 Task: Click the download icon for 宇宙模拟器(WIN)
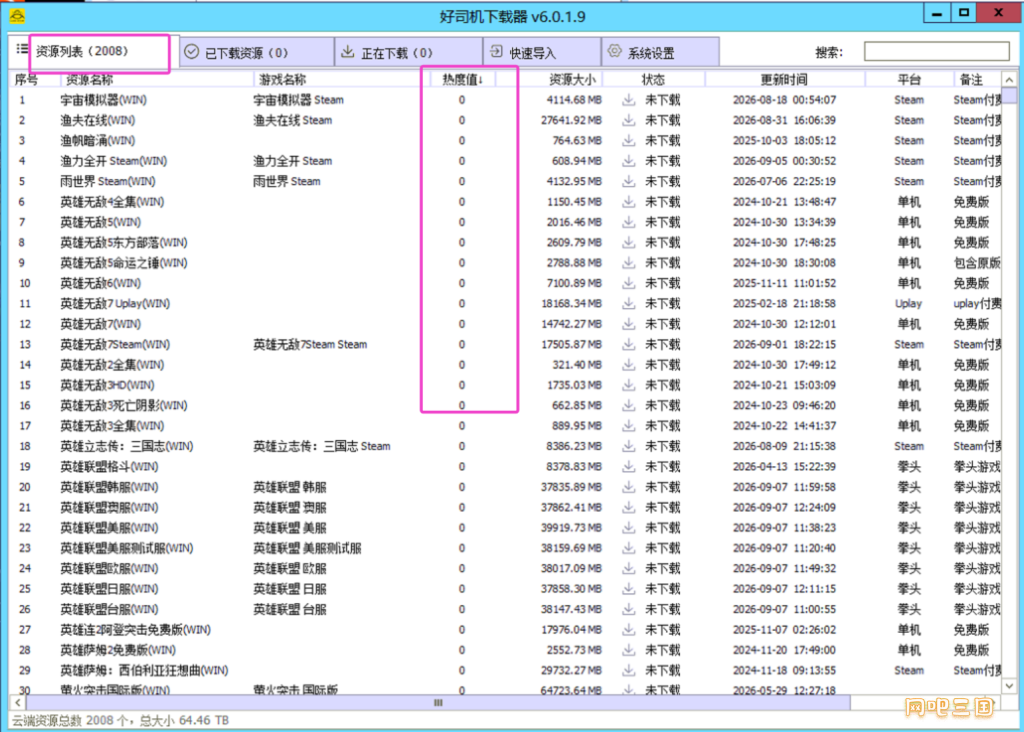(x=628, y=100)
